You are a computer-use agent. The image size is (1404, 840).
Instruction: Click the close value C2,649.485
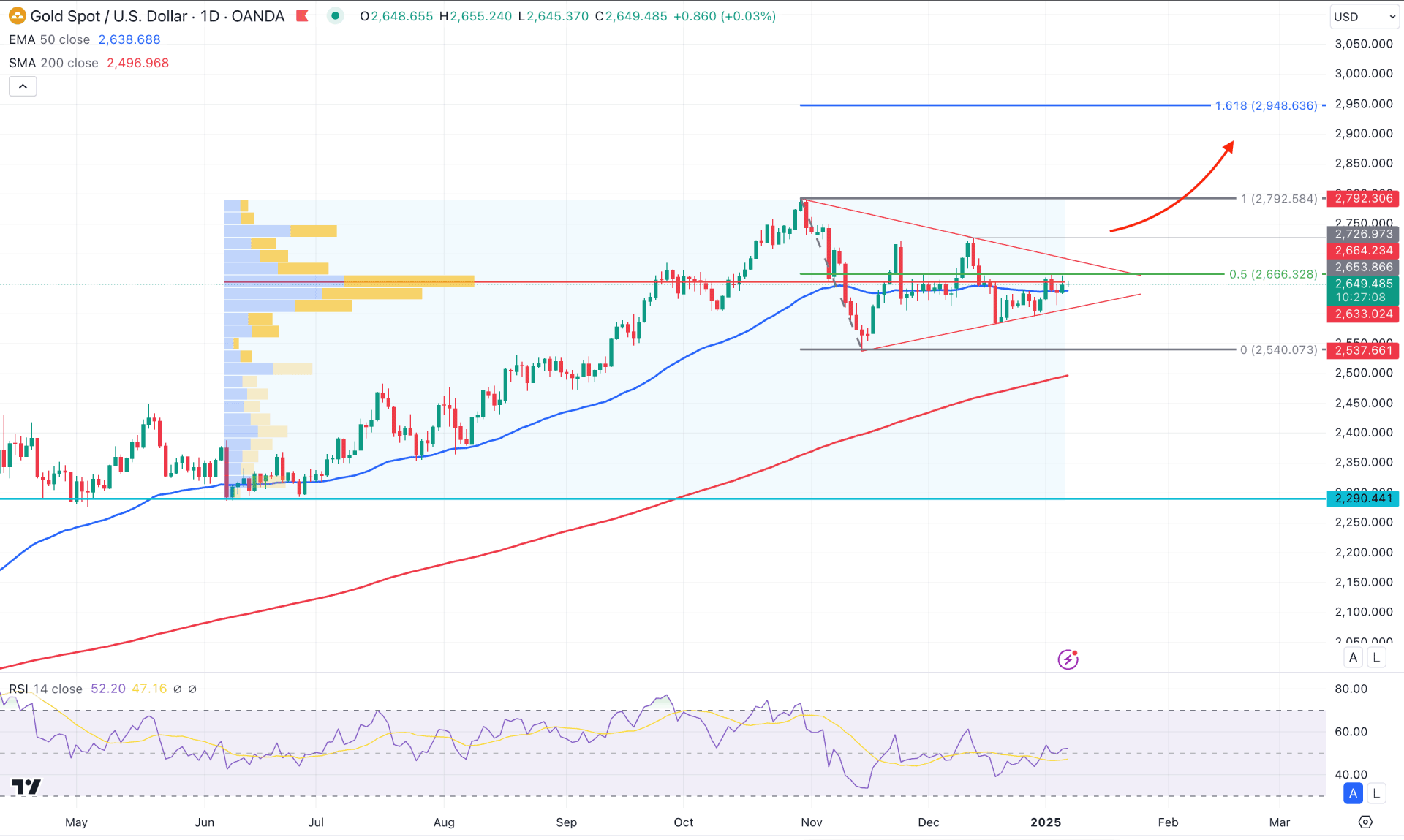coord(630,16)
